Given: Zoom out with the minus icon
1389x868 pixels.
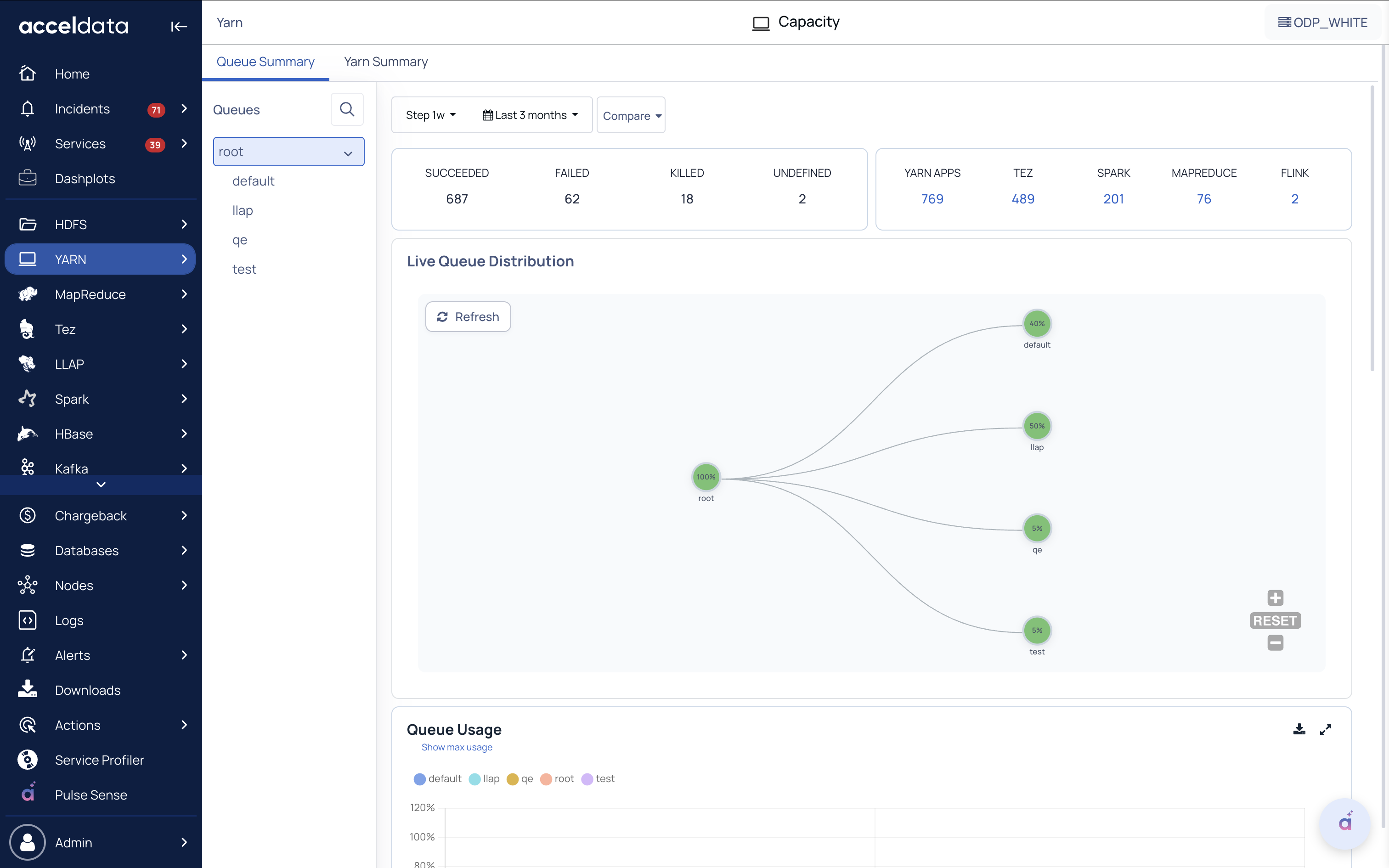Looking at the screenshot, I should coord(1275,643).
